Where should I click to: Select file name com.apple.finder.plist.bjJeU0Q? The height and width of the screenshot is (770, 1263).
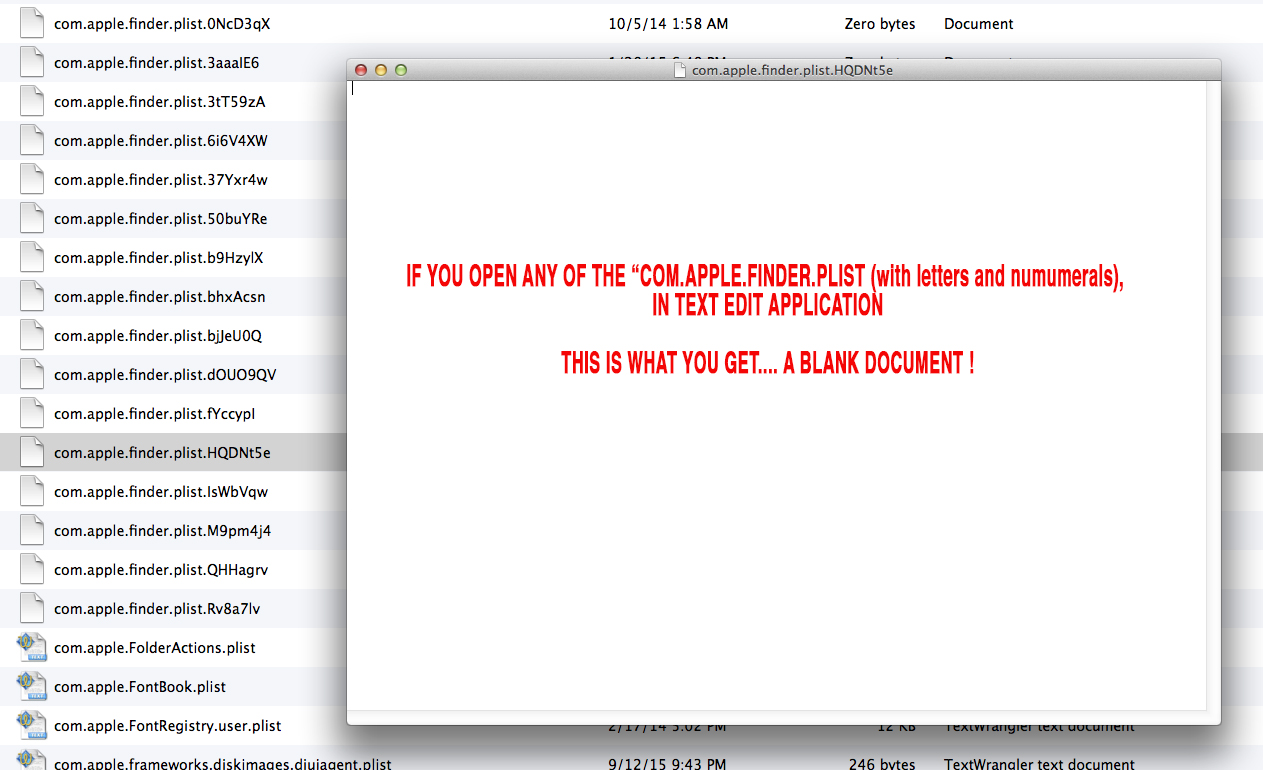(158, 336)
